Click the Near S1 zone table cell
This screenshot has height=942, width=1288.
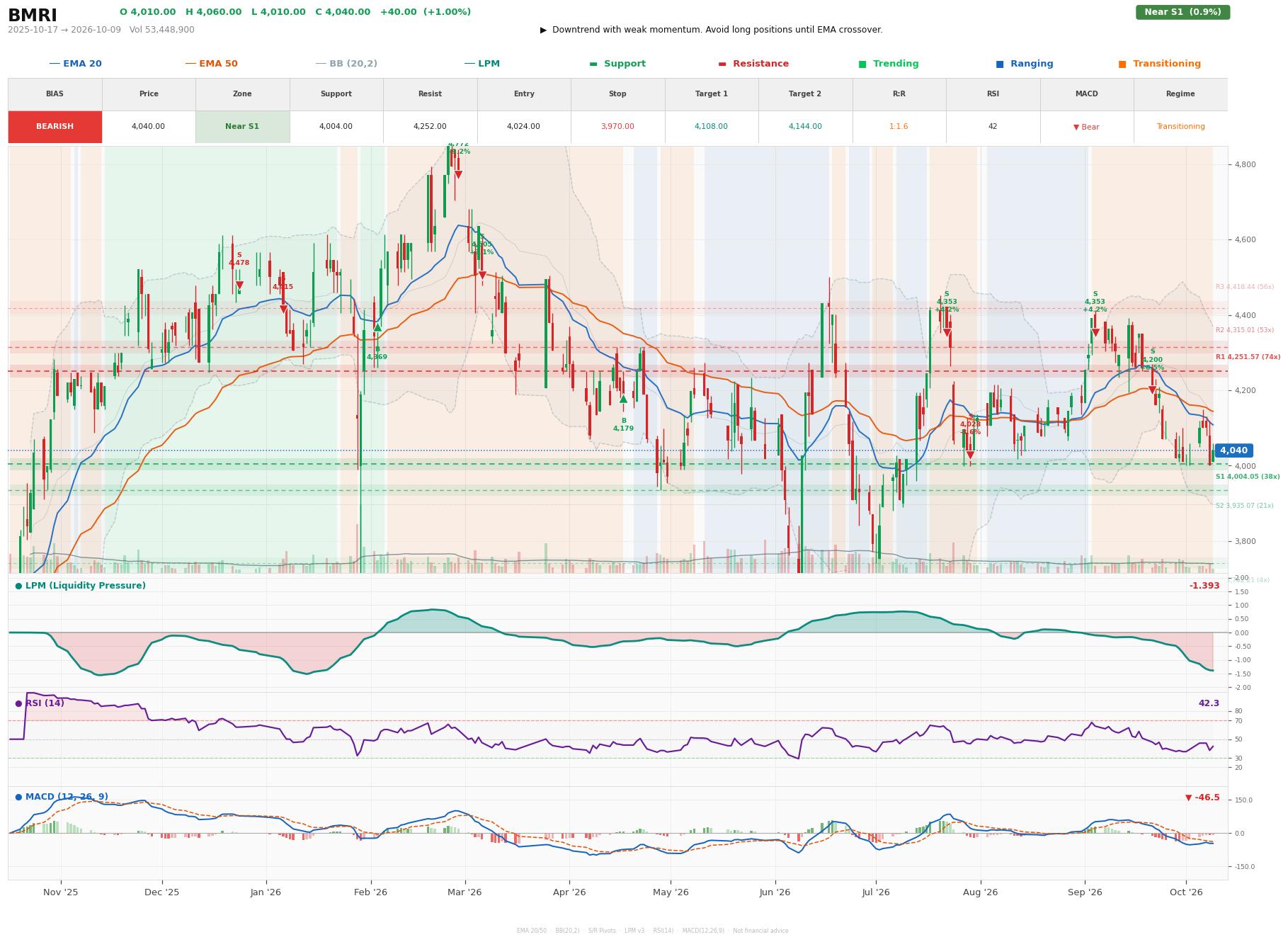point(242,127)
